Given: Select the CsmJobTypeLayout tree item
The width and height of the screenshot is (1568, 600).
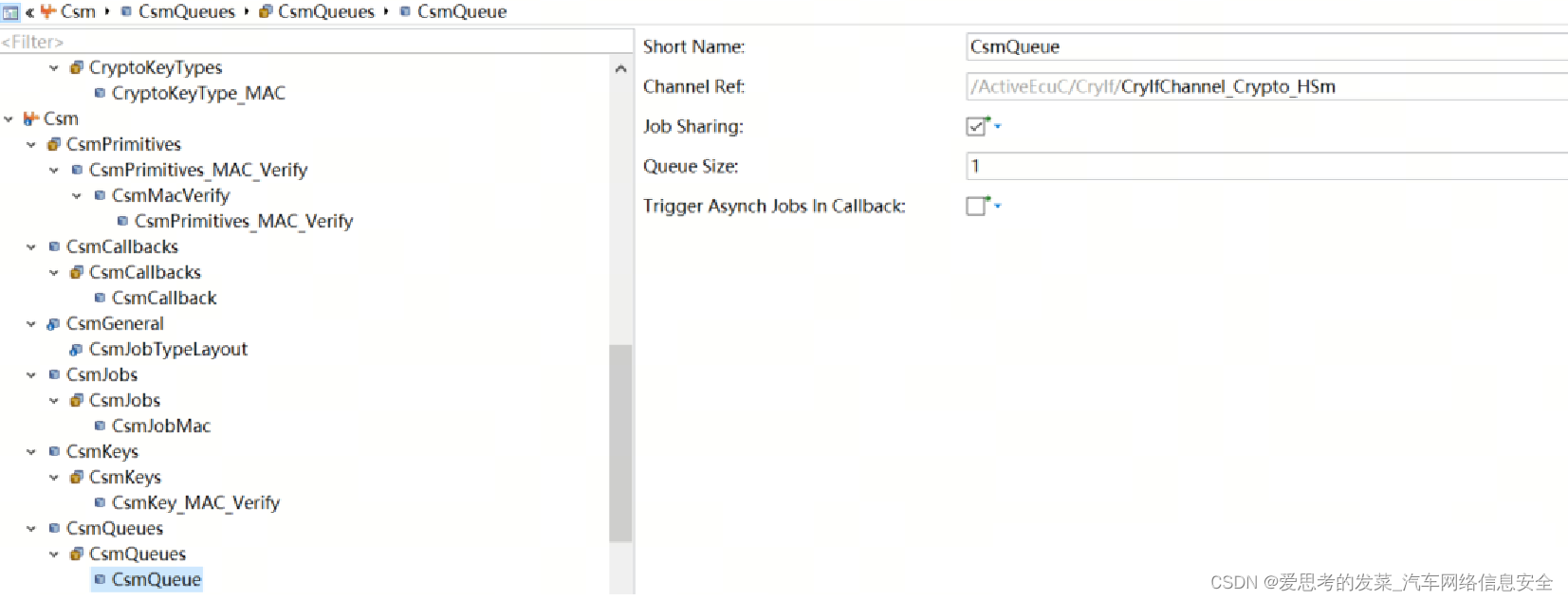Looking at the screenshot, I should click(168, 349).
